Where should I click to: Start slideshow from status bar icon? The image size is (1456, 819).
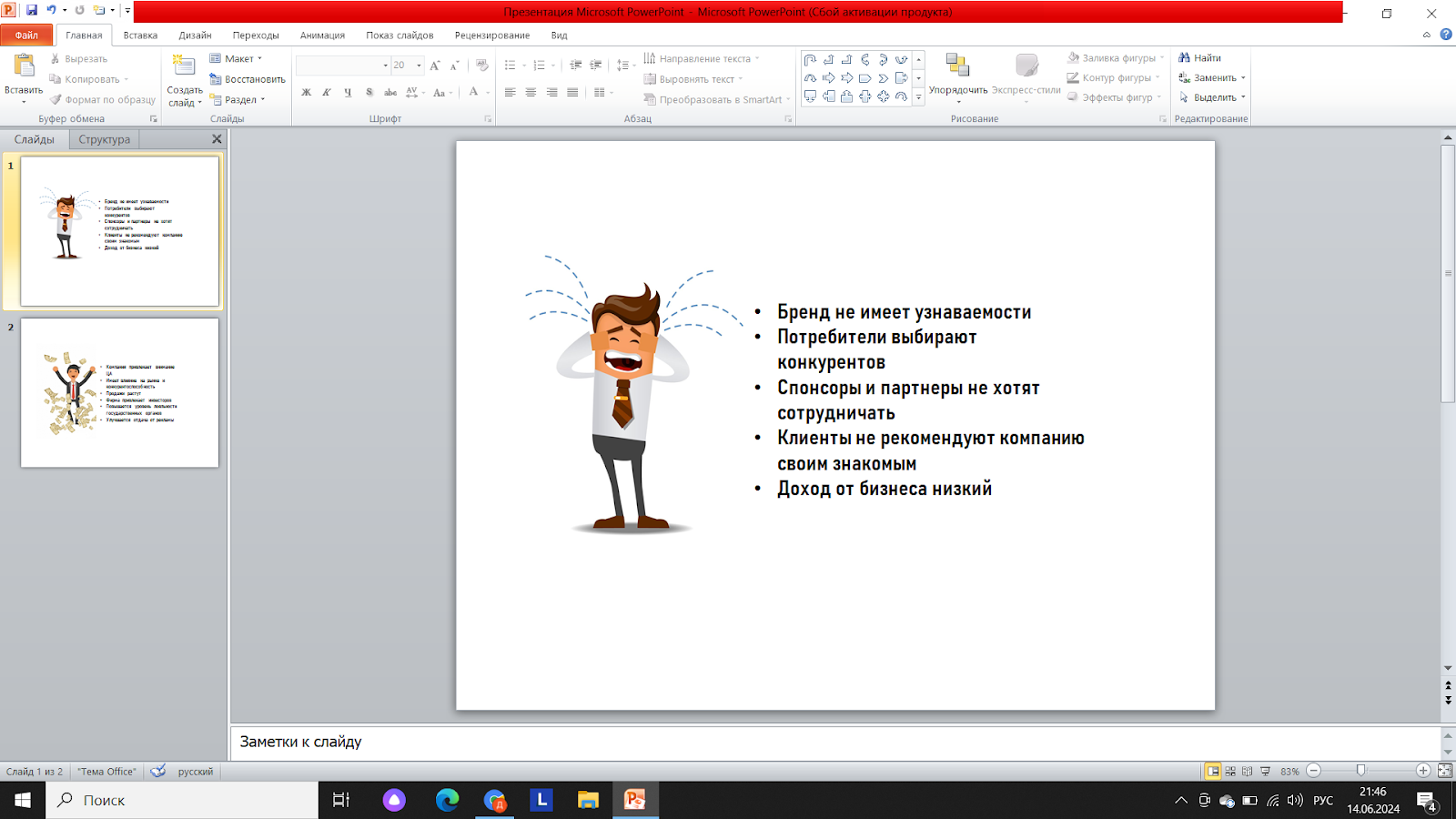click(1265, 771)
